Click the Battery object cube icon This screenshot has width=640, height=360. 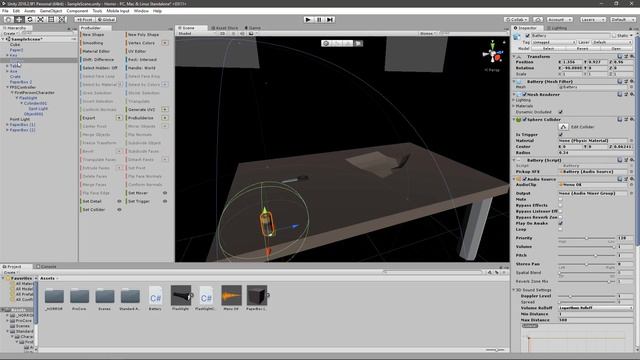pyautogui.click(x=517, y=36)
